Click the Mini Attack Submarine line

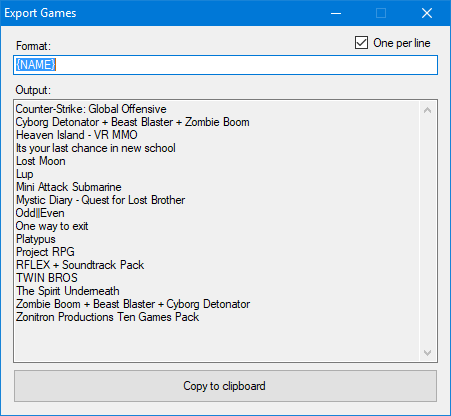click(69, 187)
